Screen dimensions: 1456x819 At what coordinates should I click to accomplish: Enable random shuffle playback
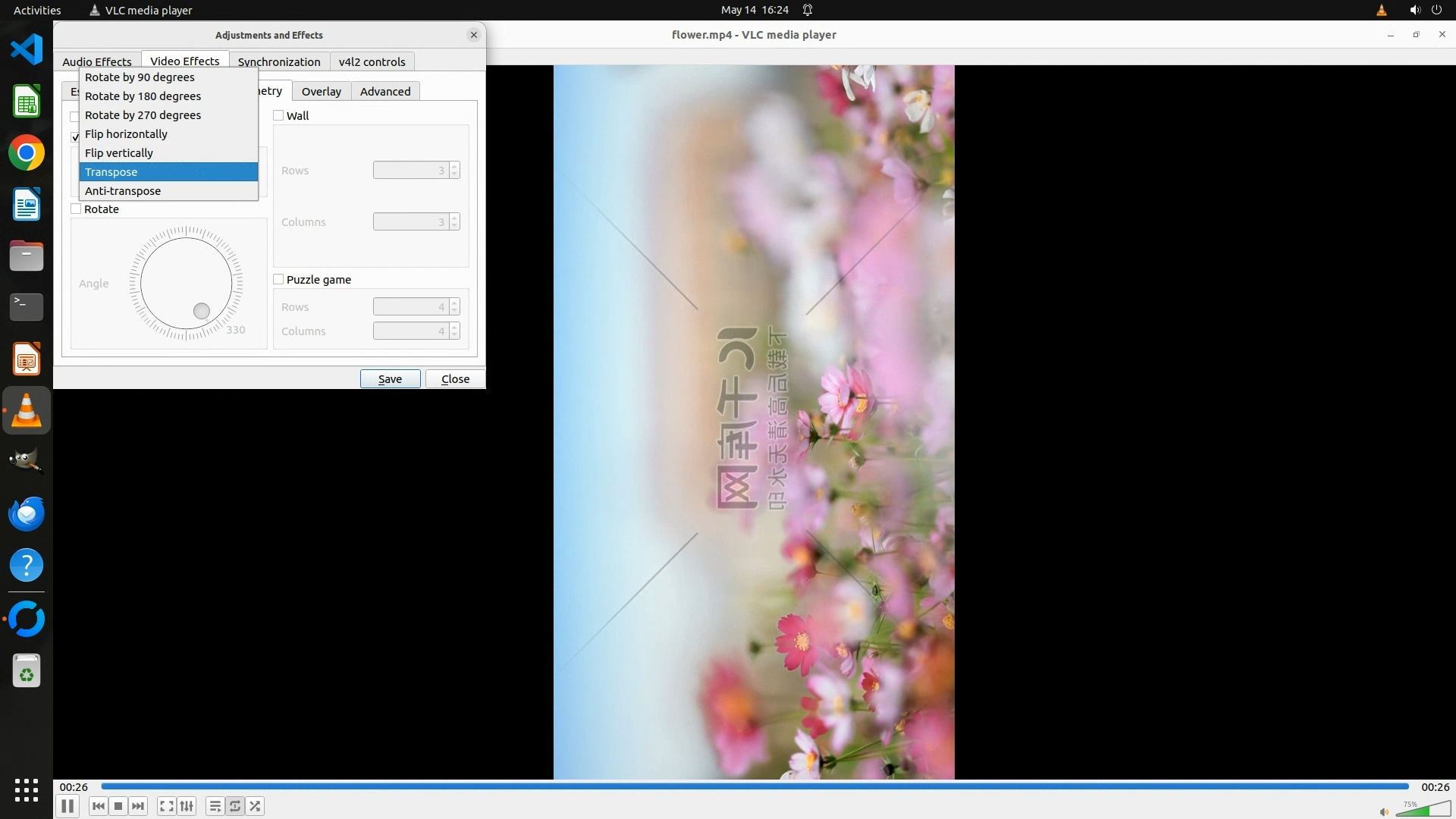tap(256, 806)
